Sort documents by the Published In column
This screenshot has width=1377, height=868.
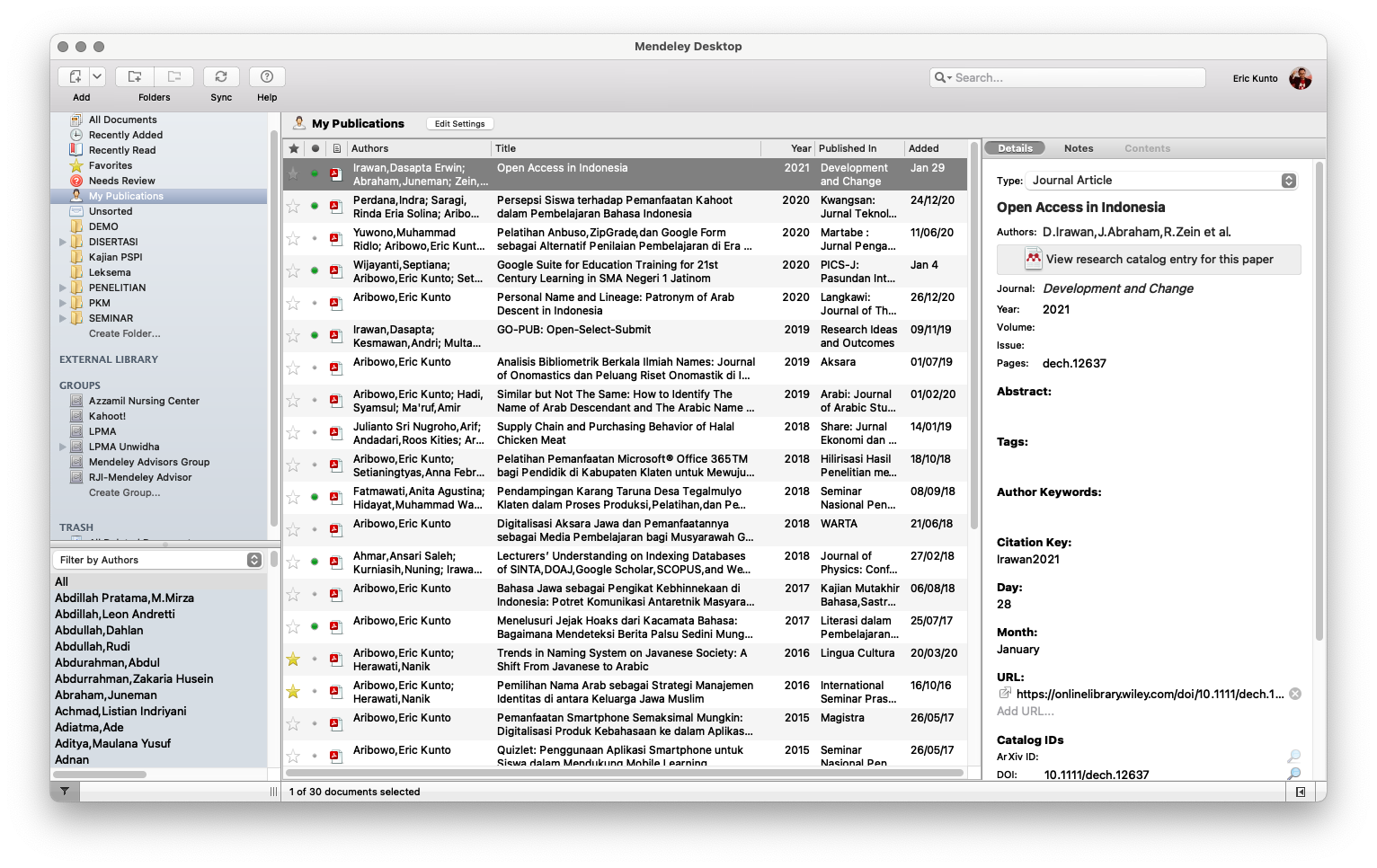(x=858, y=148)
